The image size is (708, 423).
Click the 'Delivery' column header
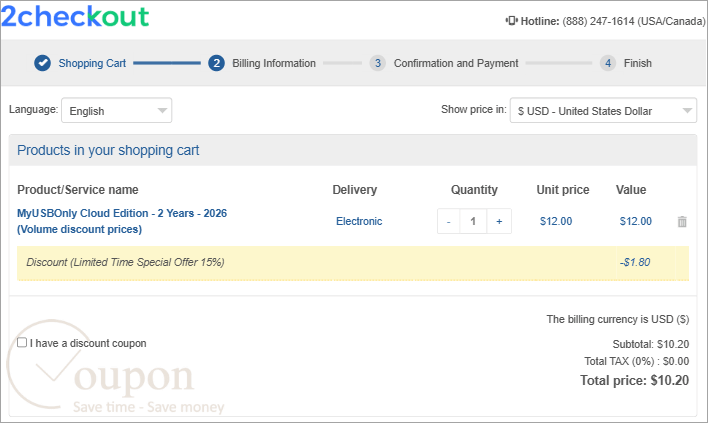point(354,190)
